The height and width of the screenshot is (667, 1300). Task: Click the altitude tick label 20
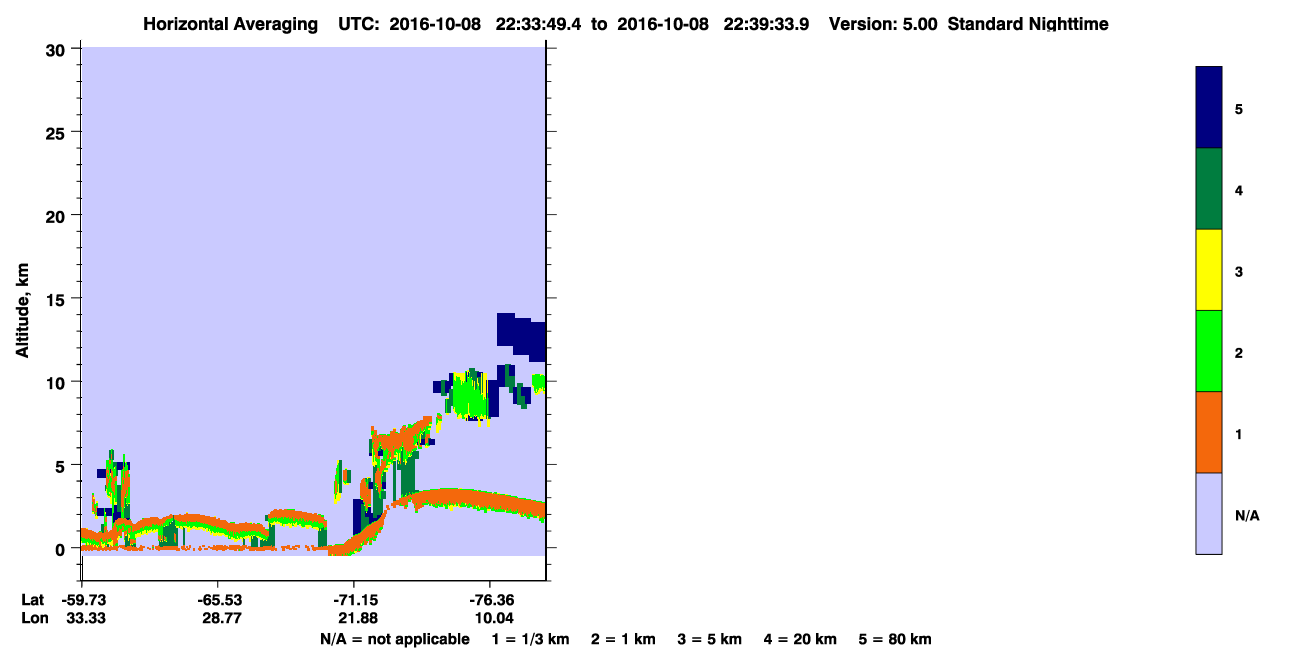[x=58, y=215]
